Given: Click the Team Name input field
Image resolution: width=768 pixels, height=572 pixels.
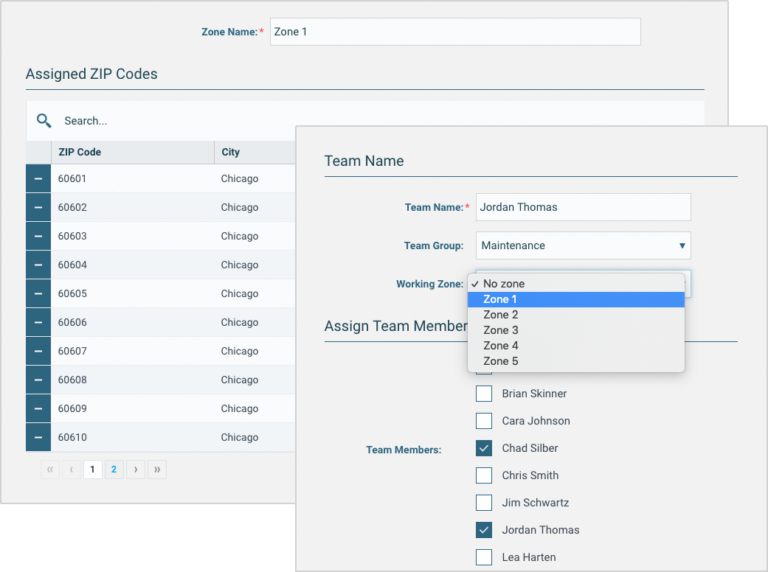Looking at the screenshot, I should click(x=583, y=207).
